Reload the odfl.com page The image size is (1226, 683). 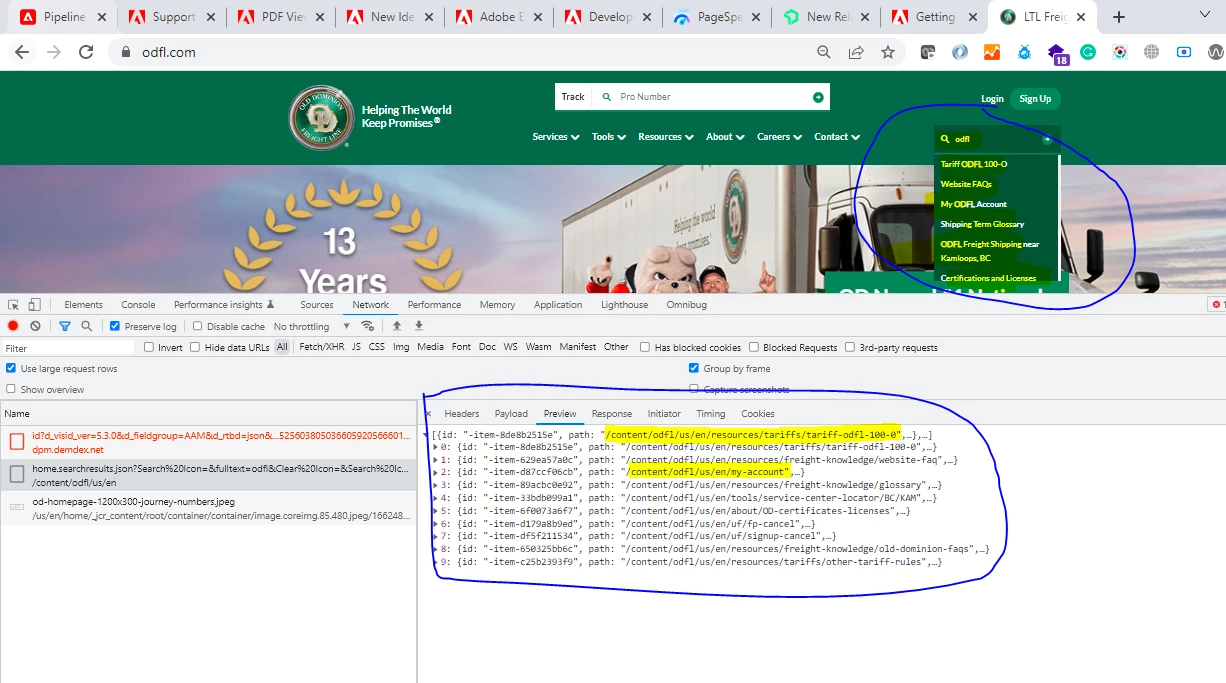pyautogui.click(x=86, y=52)
